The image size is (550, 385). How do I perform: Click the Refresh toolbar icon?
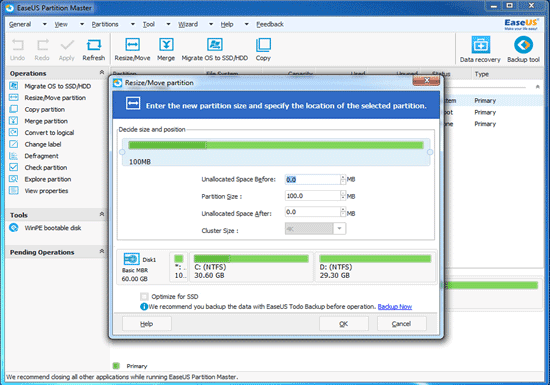click(94, 45)
